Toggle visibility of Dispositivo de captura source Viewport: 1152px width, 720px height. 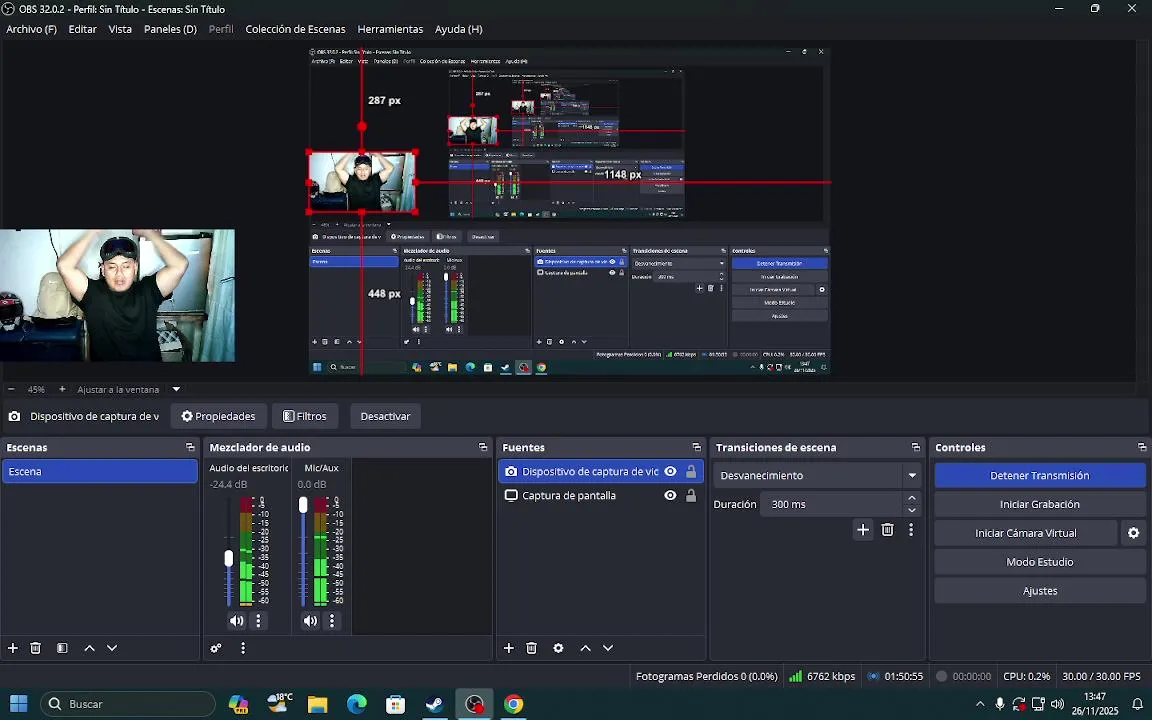pos(670,472)
